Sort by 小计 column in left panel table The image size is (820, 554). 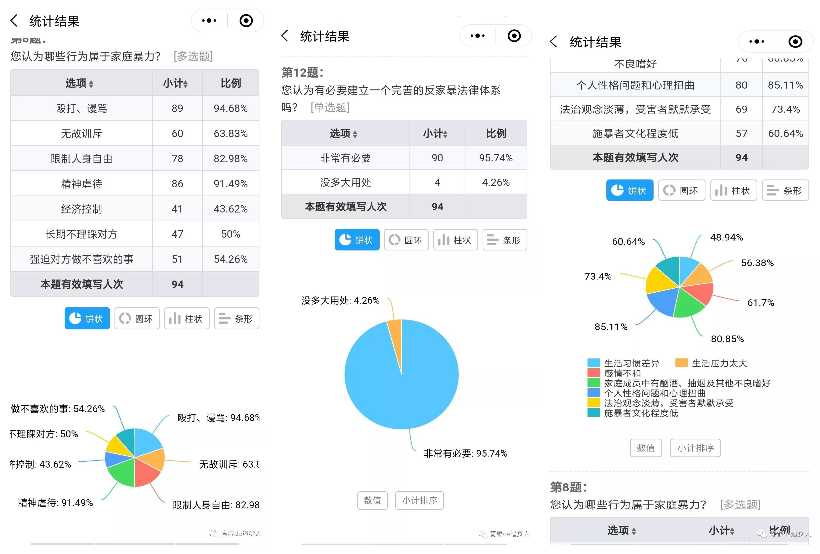[x=176, y=83]
